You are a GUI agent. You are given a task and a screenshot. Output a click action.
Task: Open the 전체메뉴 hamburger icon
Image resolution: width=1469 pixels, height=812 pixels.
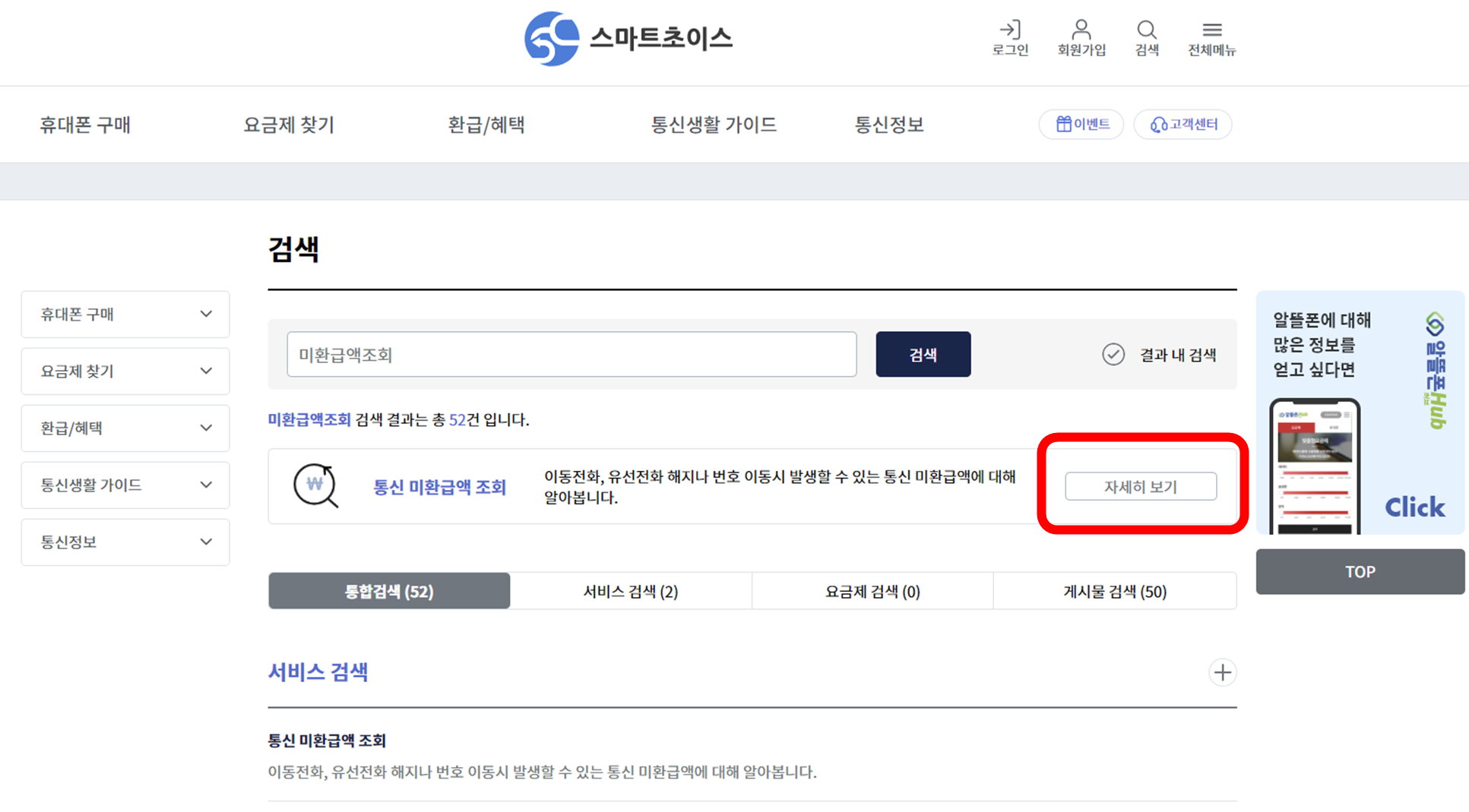(1211, 38)
